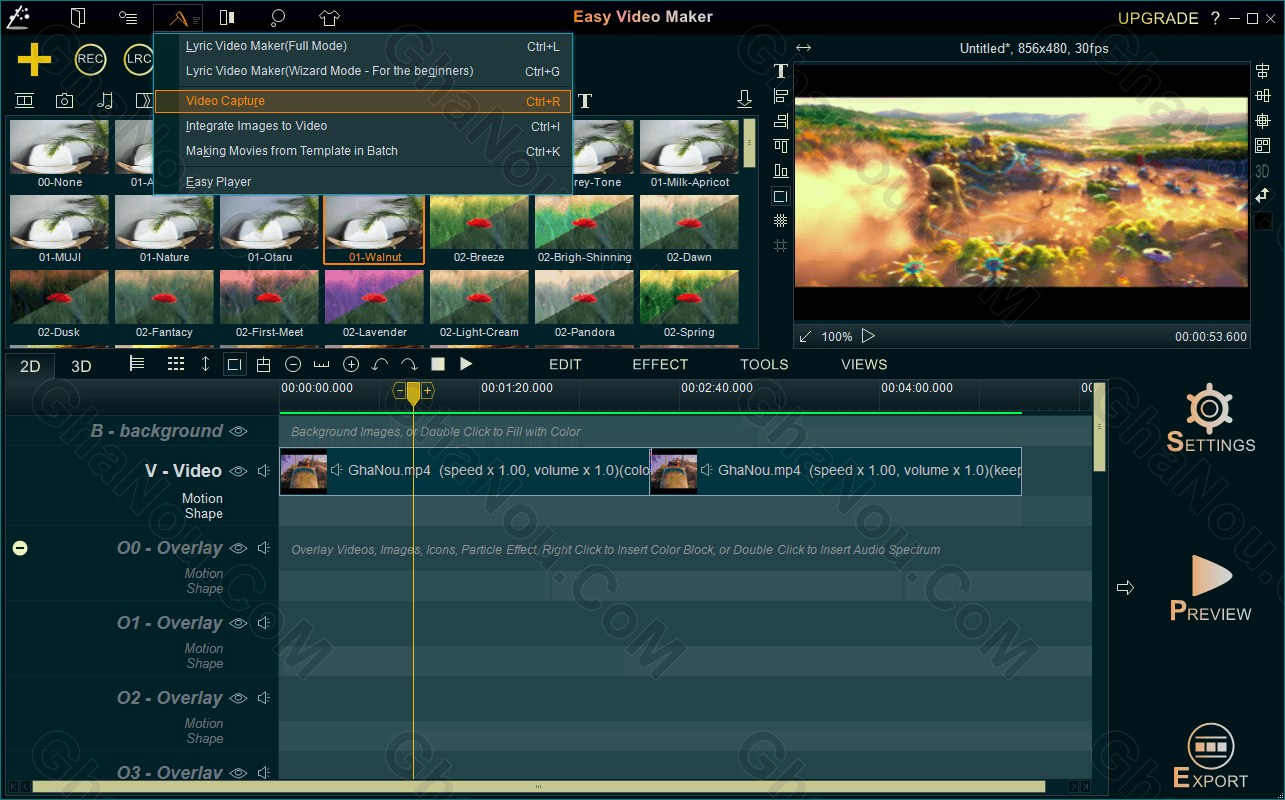
Task: Click the REC record button
Action: point(90,60)
